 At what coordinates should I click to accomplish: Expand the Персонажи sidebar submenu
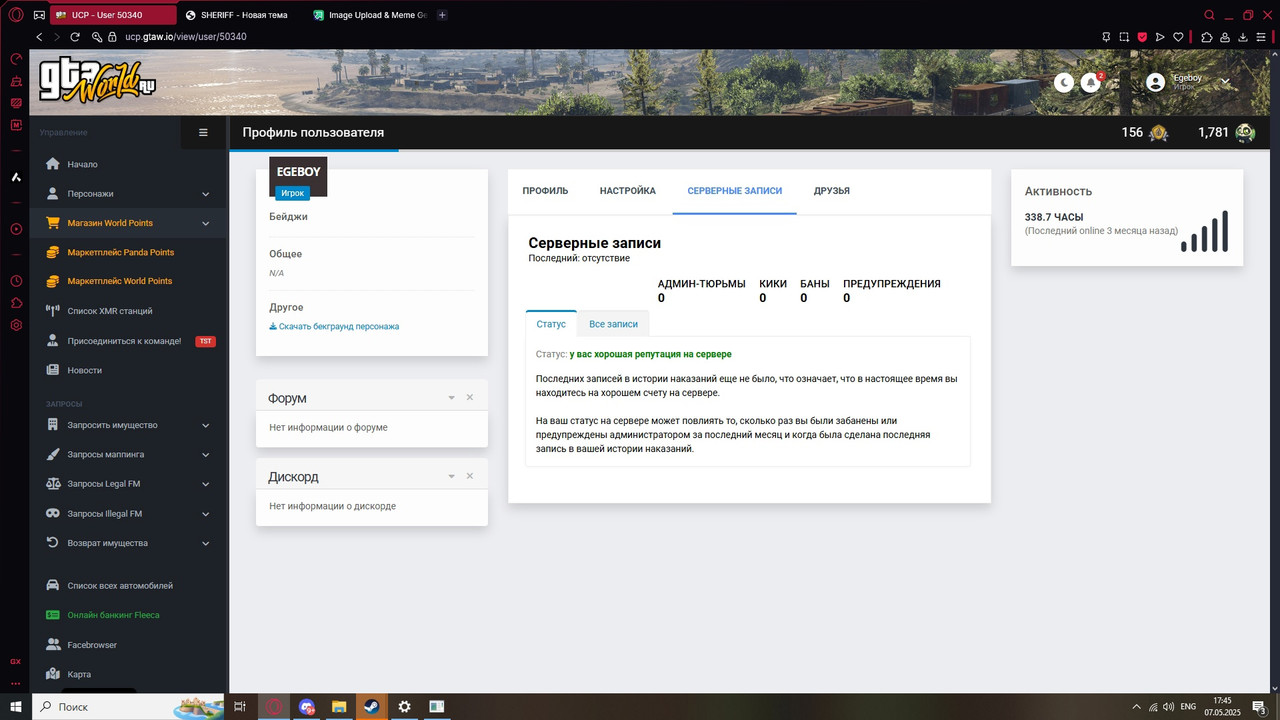click(x=205, y=194)
